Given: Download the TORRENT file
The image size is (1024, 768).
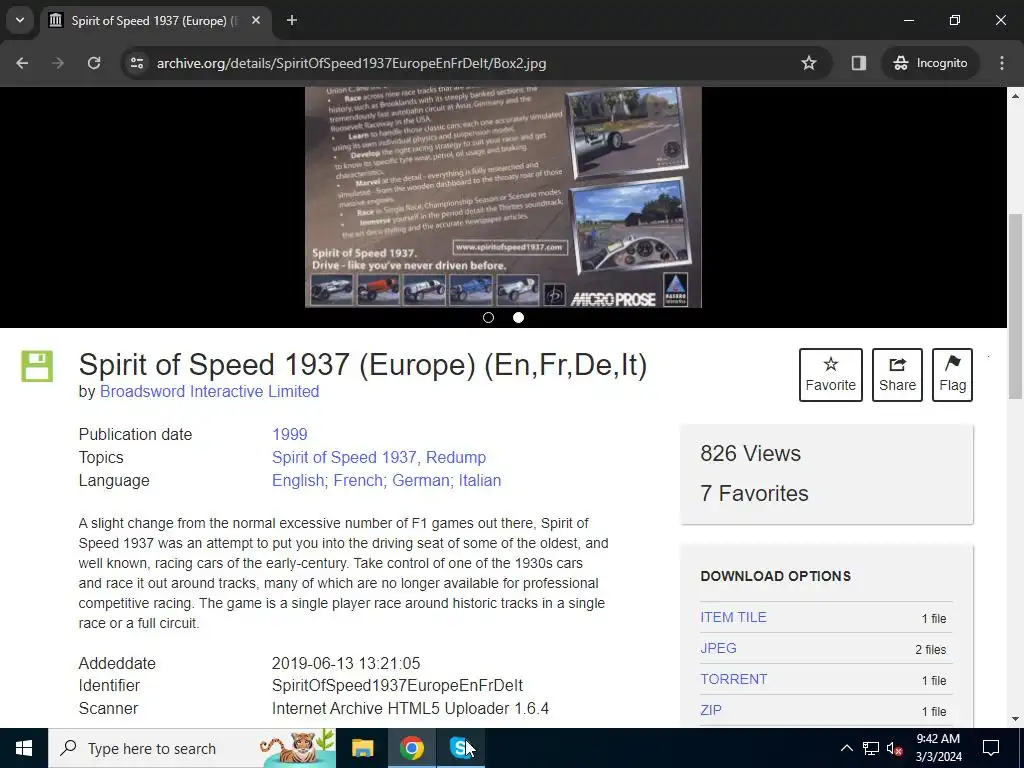Looking at the screenshot, I should pos(733,680).
